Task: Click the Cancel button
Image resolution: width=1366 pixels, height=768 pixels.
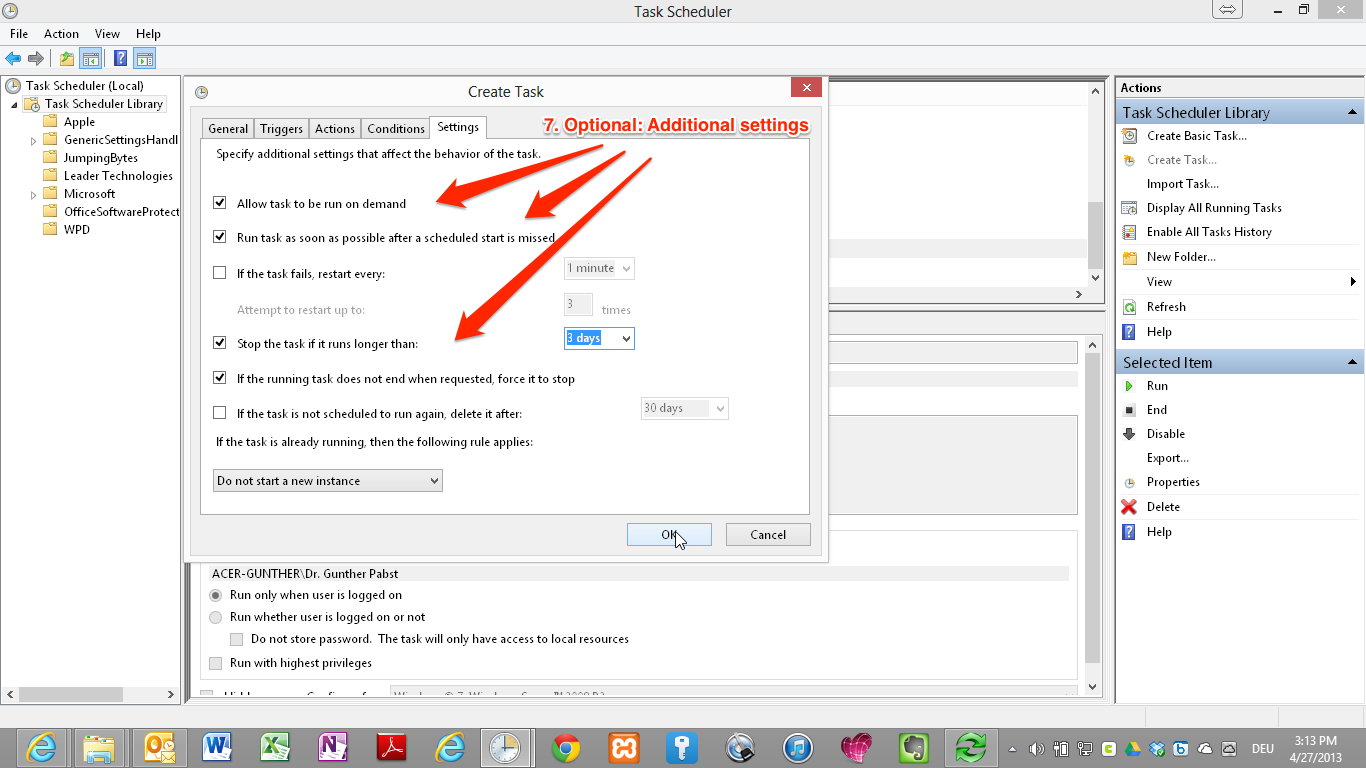Action: click(x=767, y=535)
